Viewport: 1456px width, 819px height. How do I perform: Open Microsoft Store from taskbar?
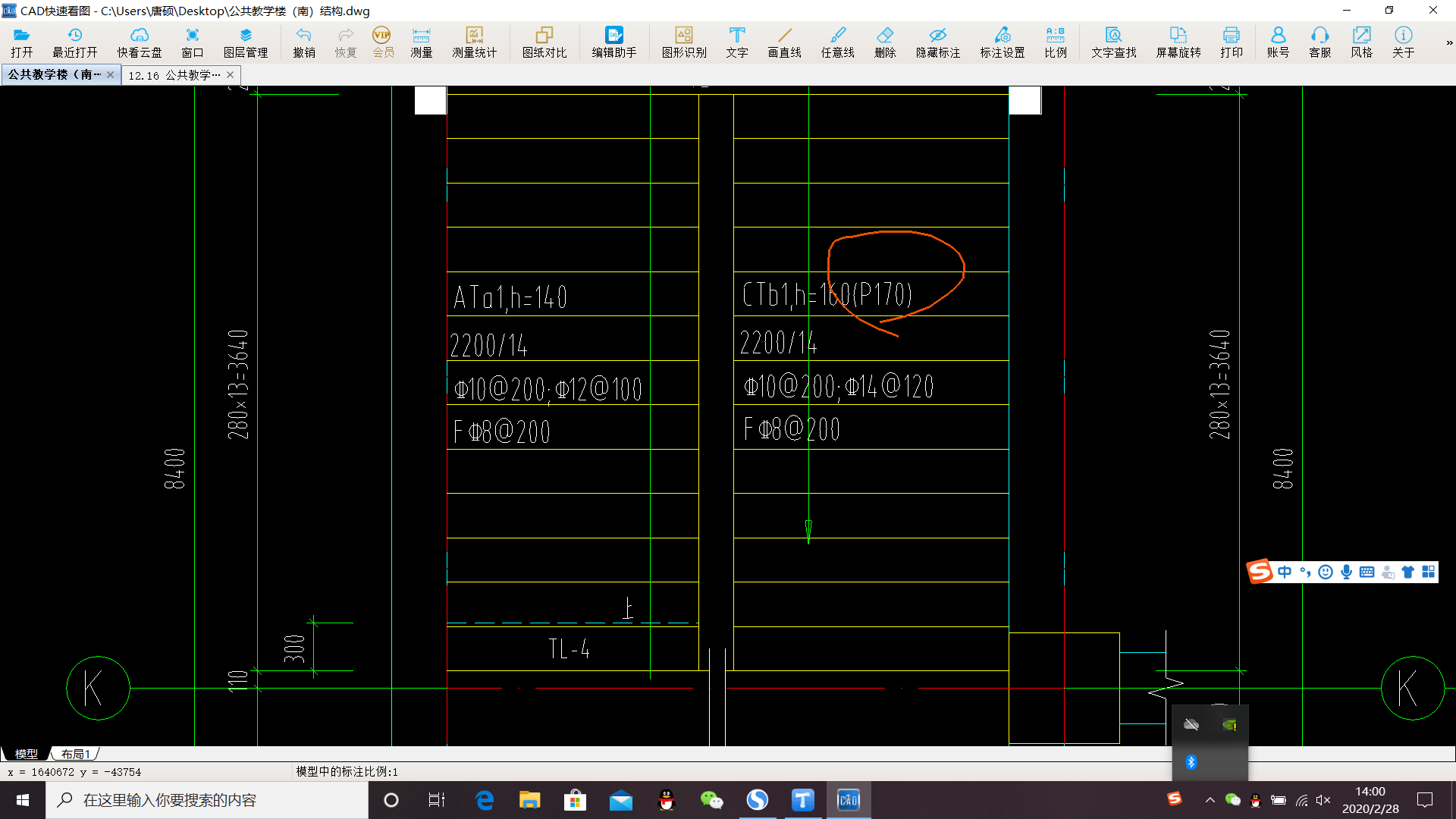[575, 800]
